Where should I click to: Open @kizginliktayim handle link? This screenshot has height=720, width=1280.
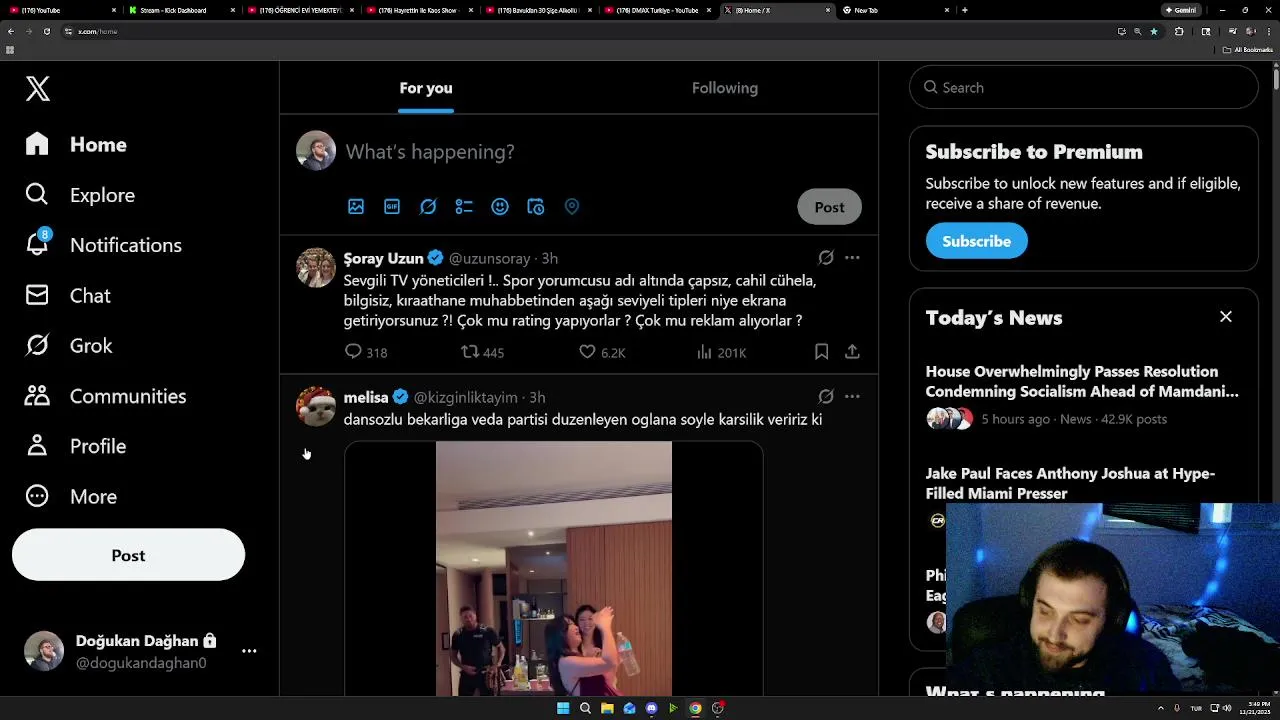coord(465,397)
